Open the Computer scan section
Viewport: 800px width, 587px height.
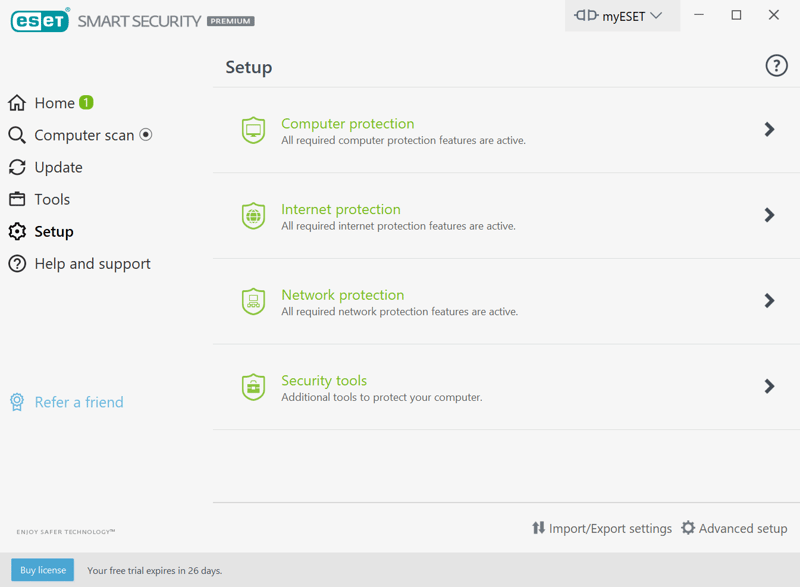click(84, 135)
